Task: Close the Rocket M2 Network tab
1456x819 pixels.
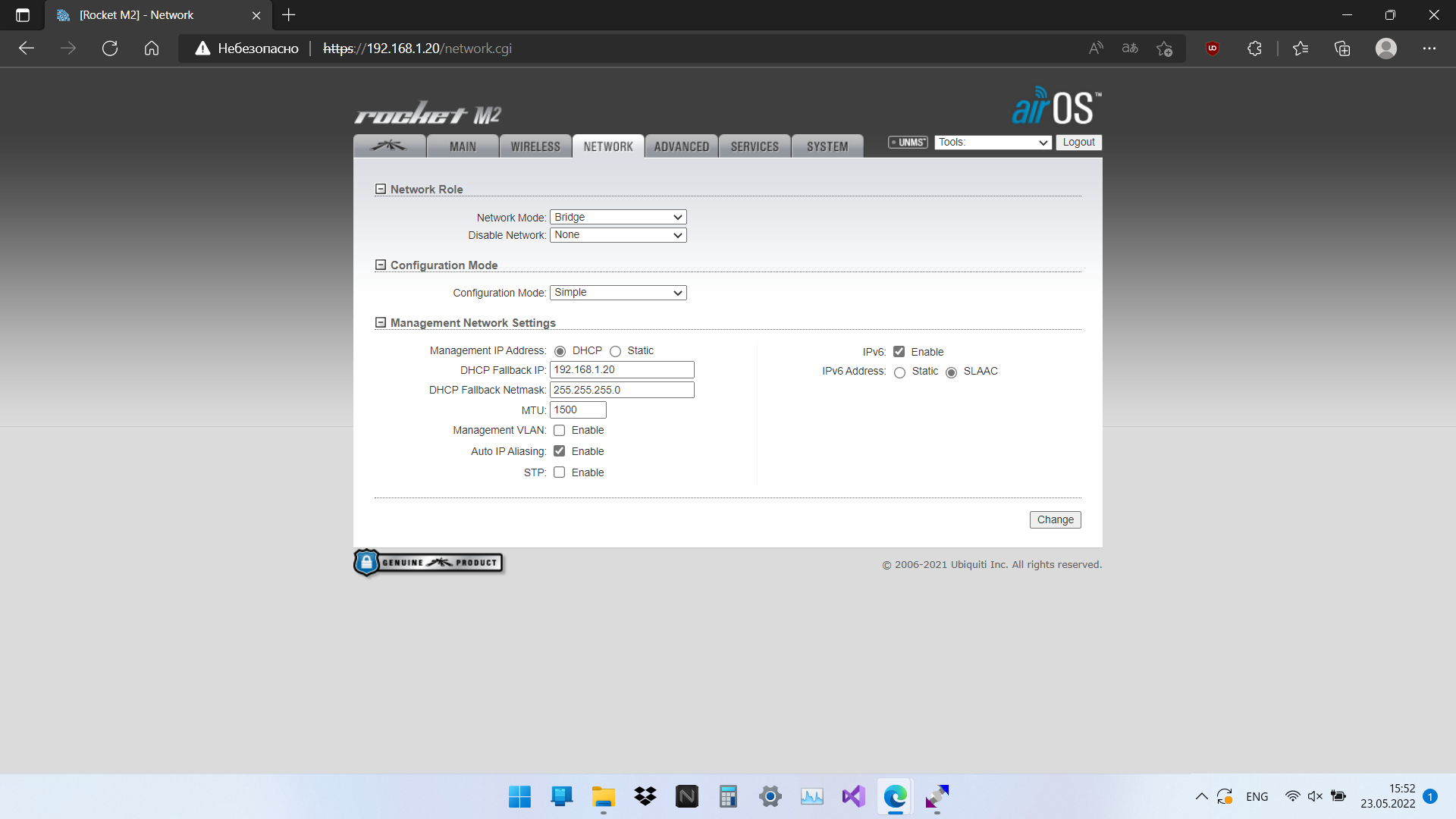Action: click(256, 15)
